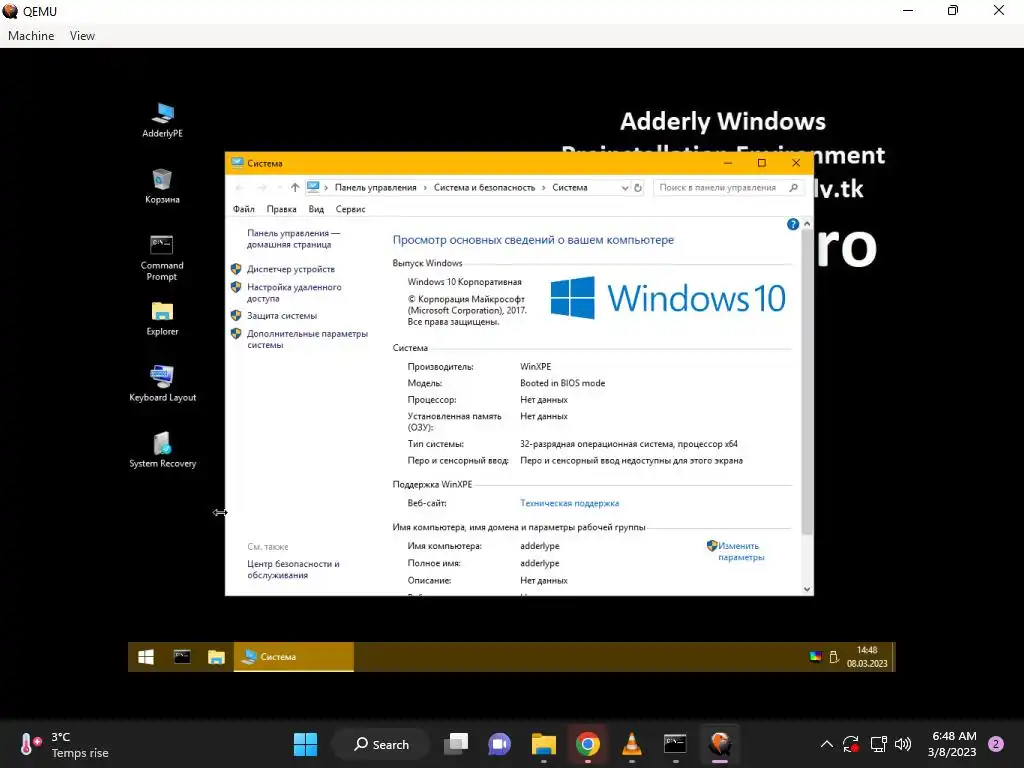Screen dimensions: 1024x768
Task: Open the host Windows 11 Start button
Action: coord(305,744)
